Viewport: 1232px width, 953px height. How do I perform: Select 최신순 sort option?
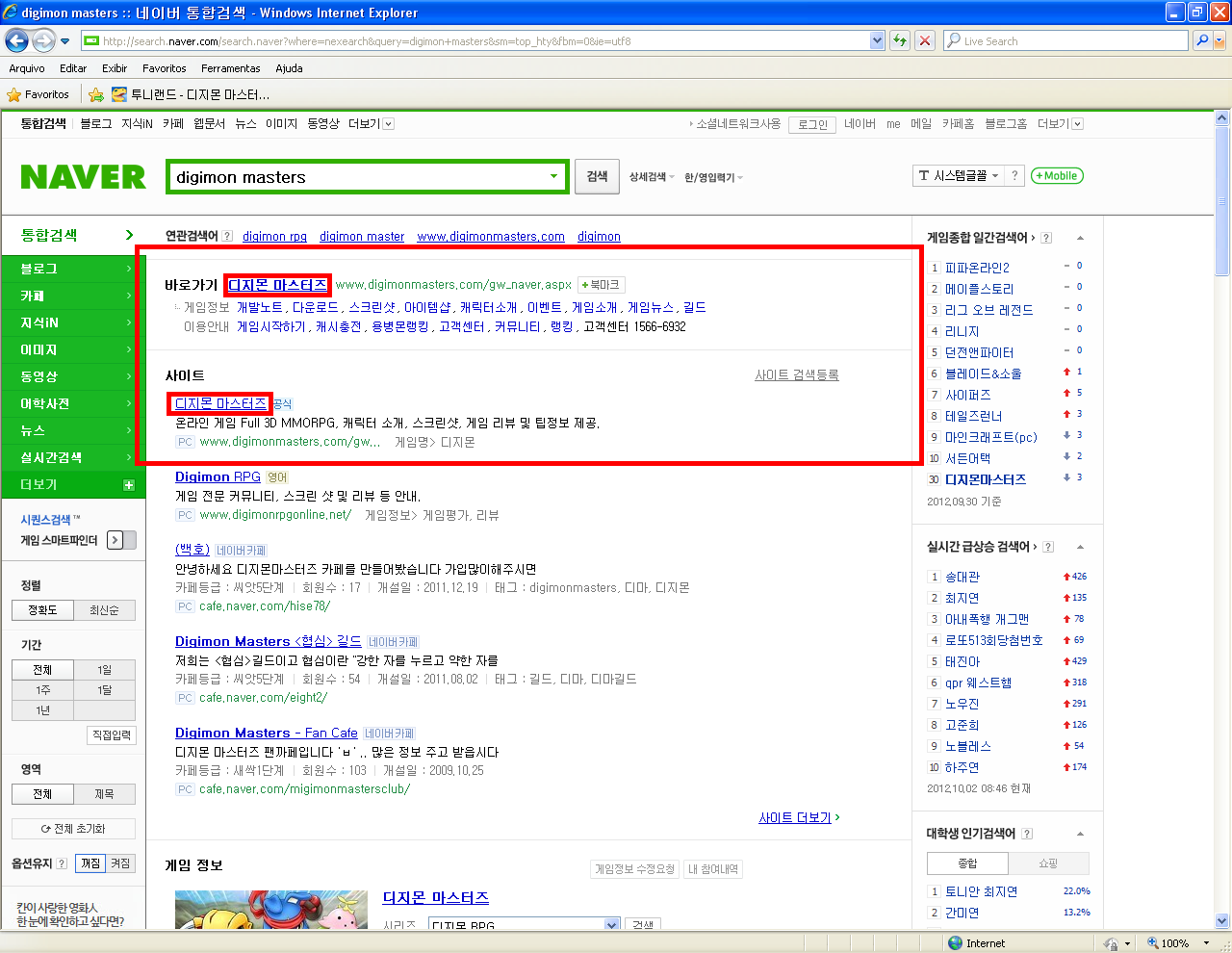click(x=104, y=610)
